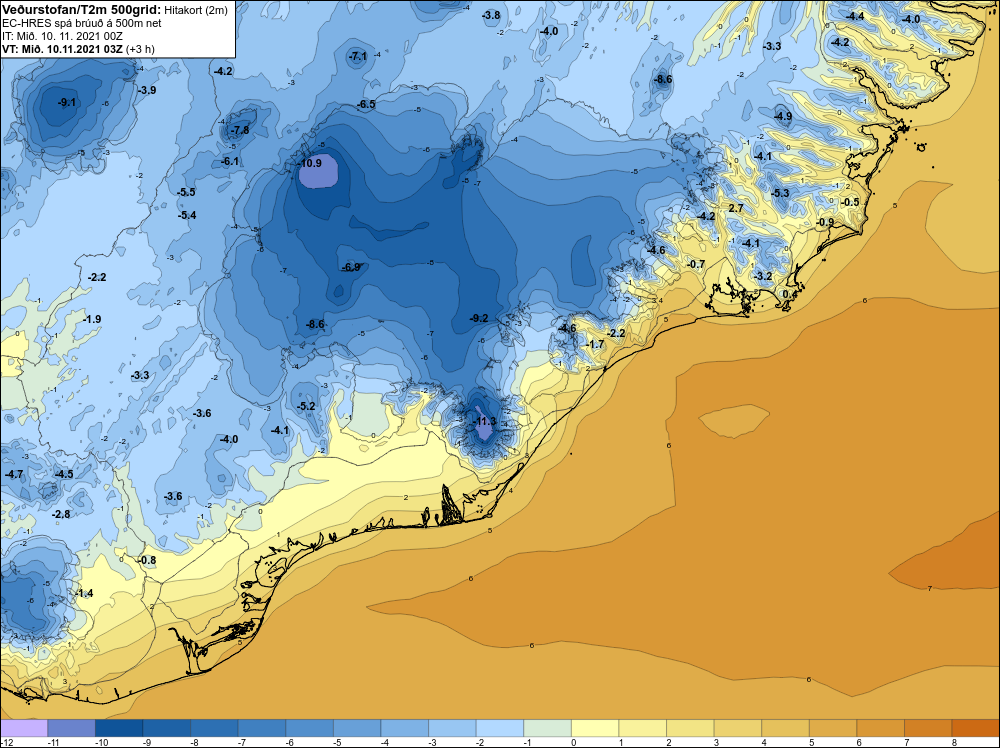The width and height of the screenshot is (1000, 748).
Task: Click the "8" tick label on the legend bar
Action: pyautogui.click(x=954, y=742)
